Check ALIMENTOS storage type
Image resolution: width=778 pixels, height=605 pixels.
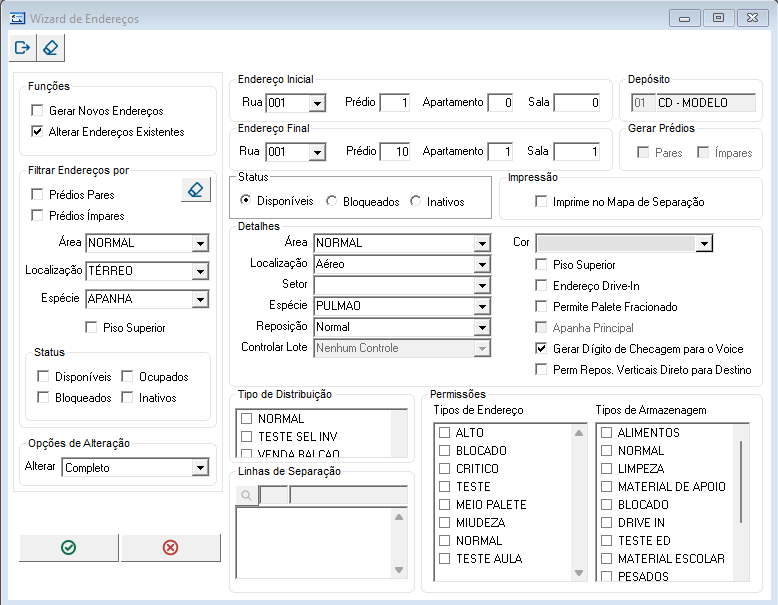click(606, 432)
